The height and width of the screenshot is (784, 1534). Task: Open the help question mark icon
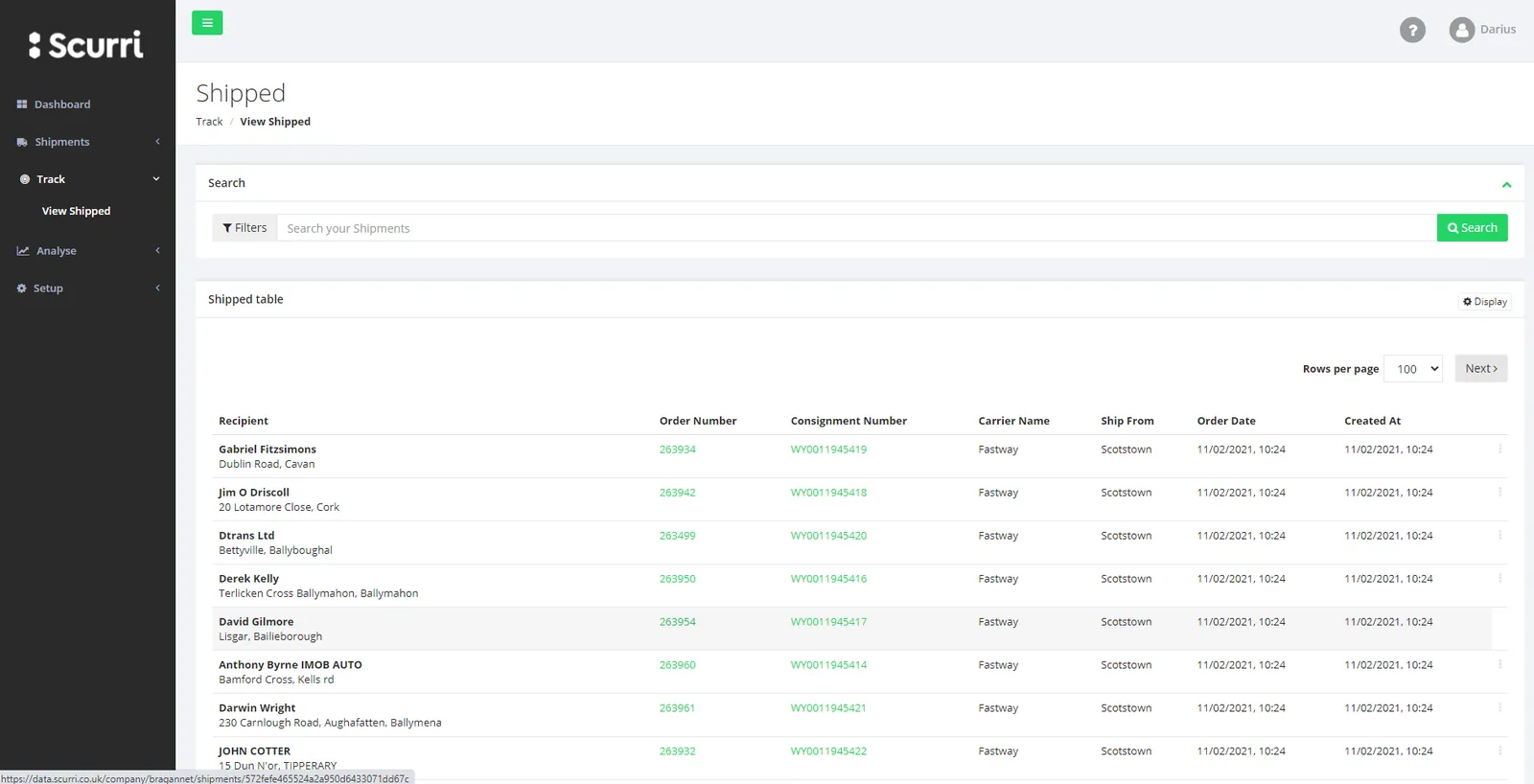pos(1412,30)
